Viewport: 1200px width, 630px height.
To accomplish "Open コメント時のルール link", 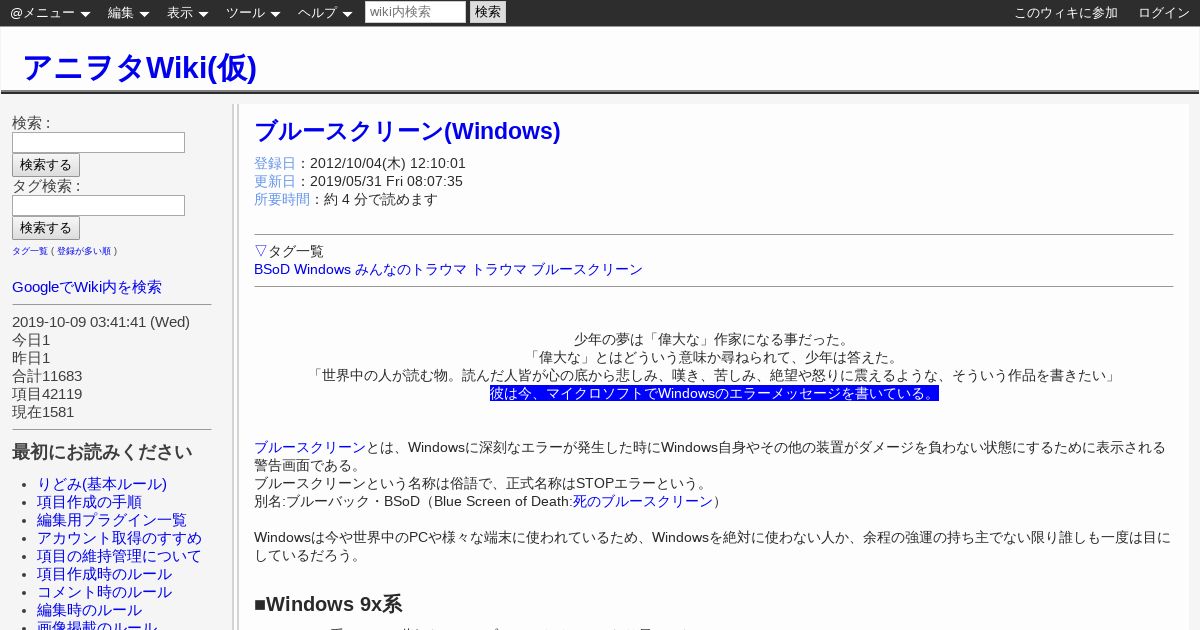I will [104, 592].
